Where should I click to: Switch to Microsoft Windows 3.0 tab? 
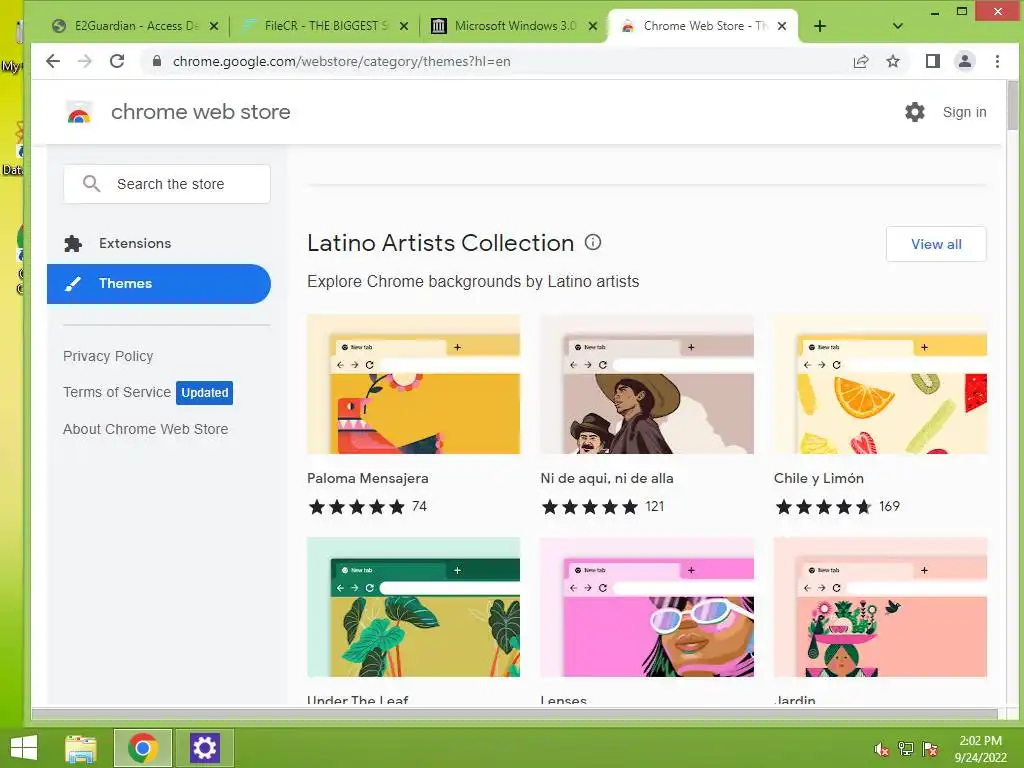point(513,26)
